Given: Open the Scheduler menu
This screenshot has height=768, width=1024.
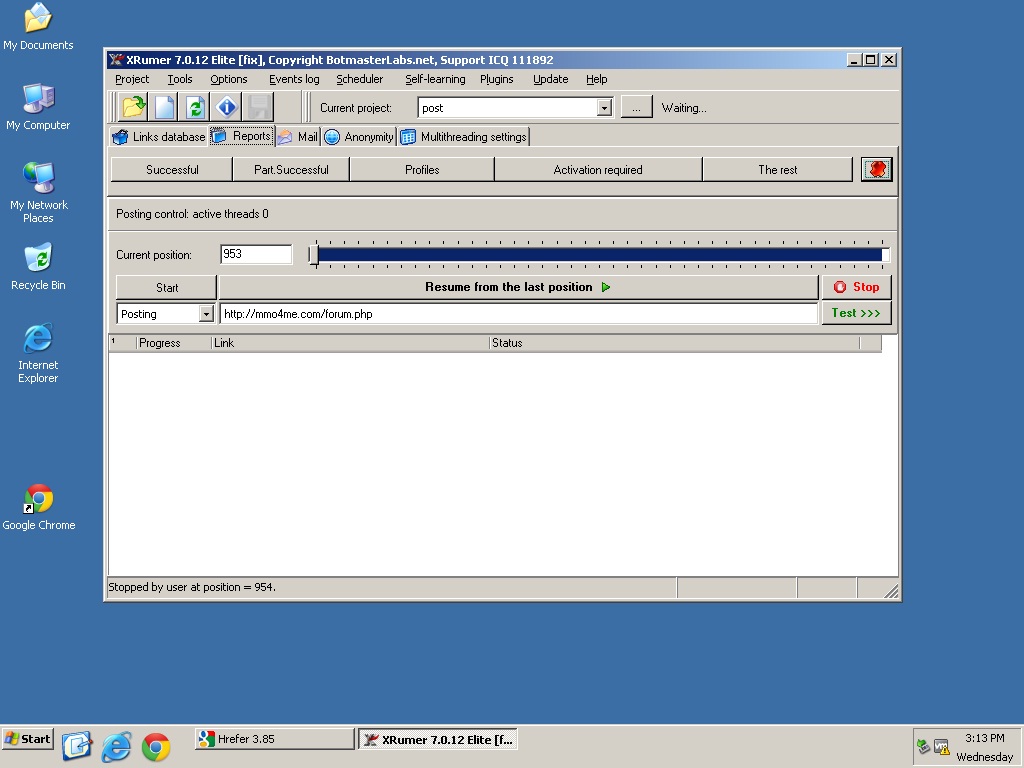Looking at the screenshot, I should (359, 79).
